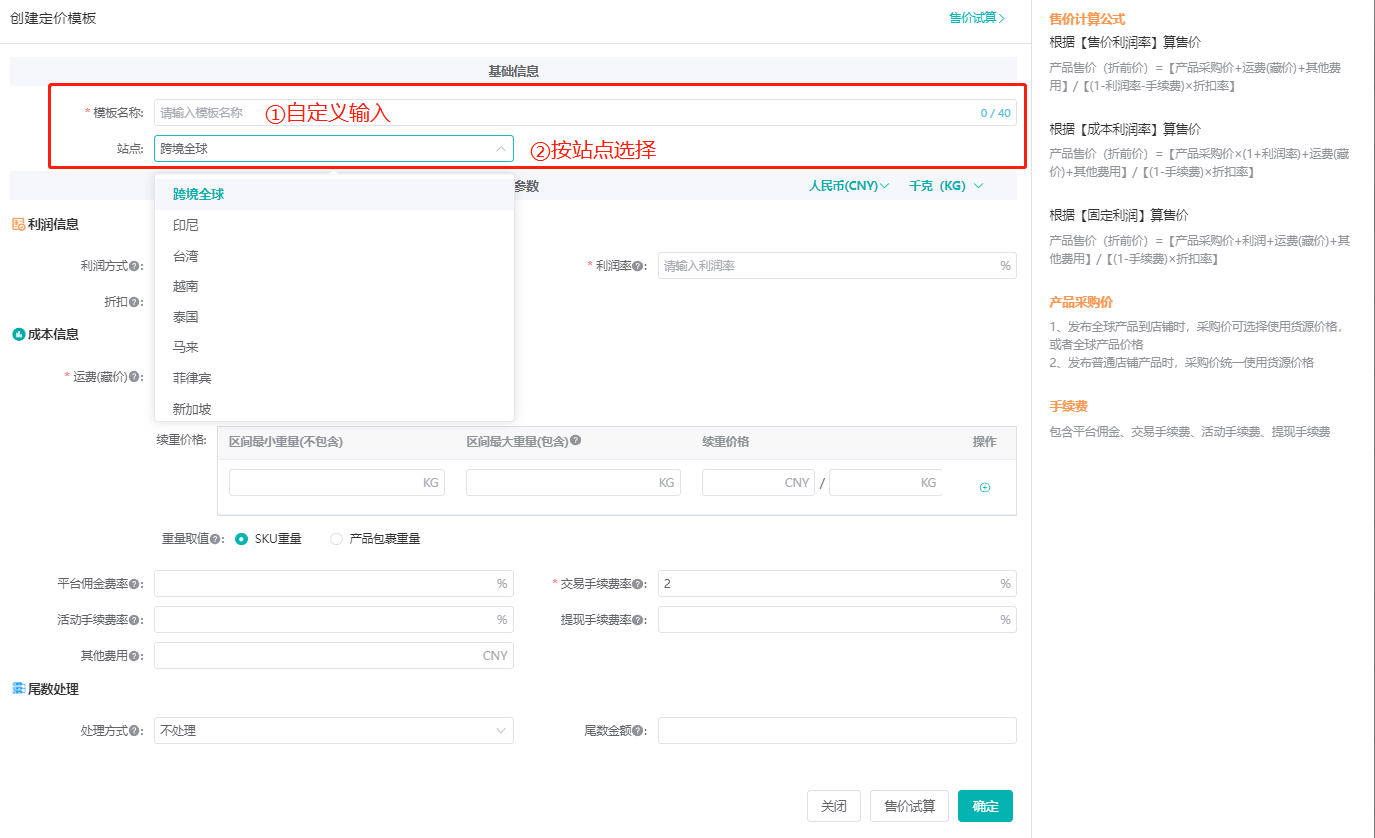Open the 千克 (KG) weight unit dropdown
The width and height of the screenshot is (1375, 838).
(x=945, y=186)
